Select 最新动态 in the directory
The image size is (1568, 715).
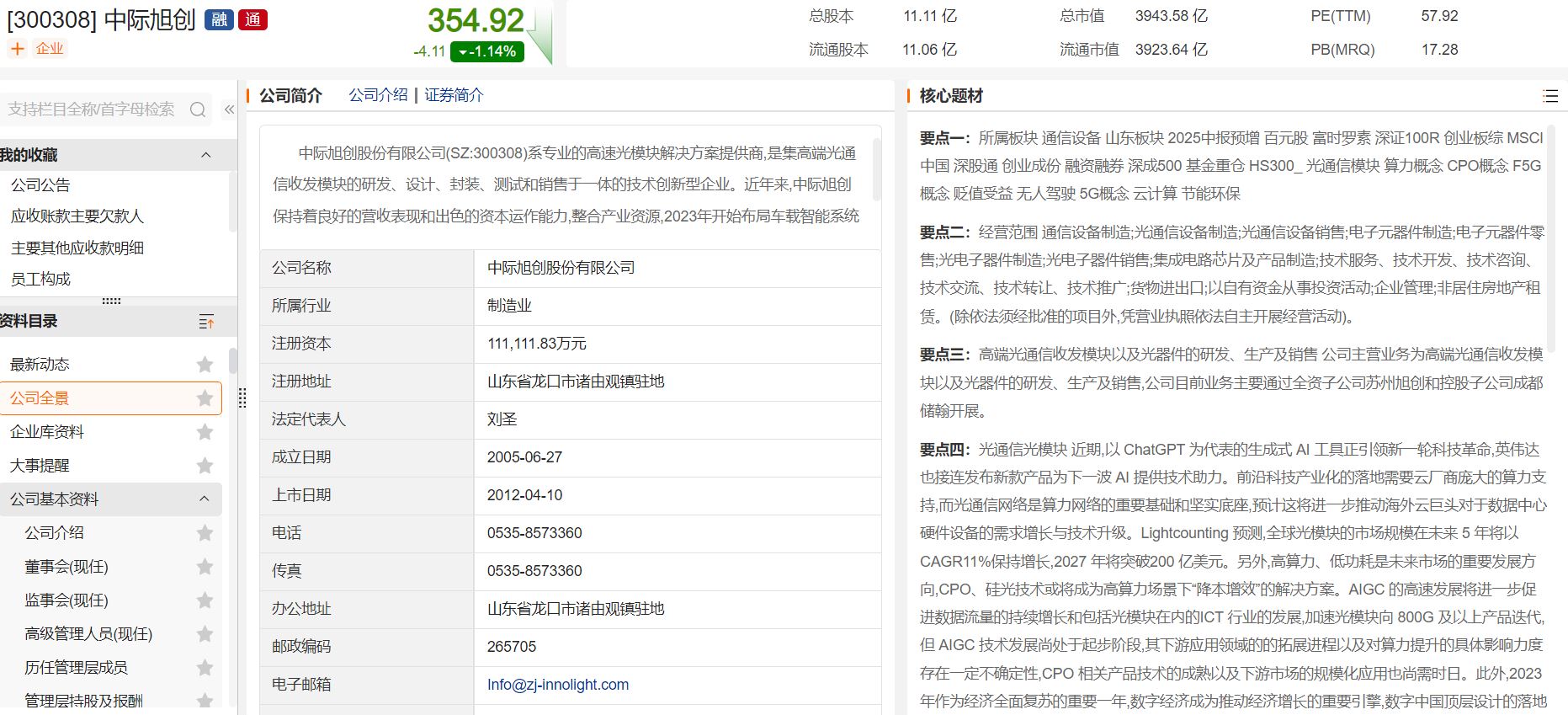point(40,365)
